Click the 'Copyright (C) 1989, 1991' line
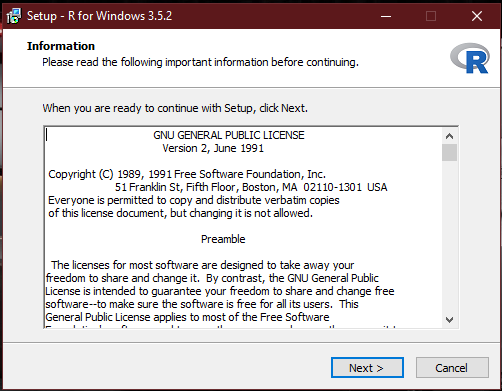 187,174
